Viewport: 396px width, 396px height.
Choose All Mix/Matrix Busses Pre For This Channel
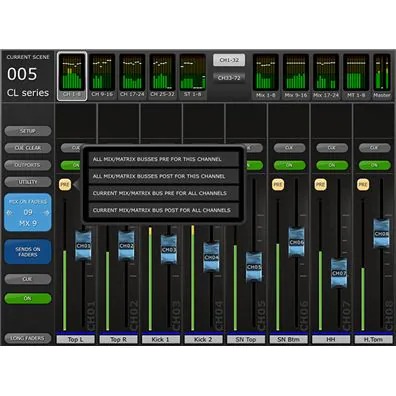(164, 159)
